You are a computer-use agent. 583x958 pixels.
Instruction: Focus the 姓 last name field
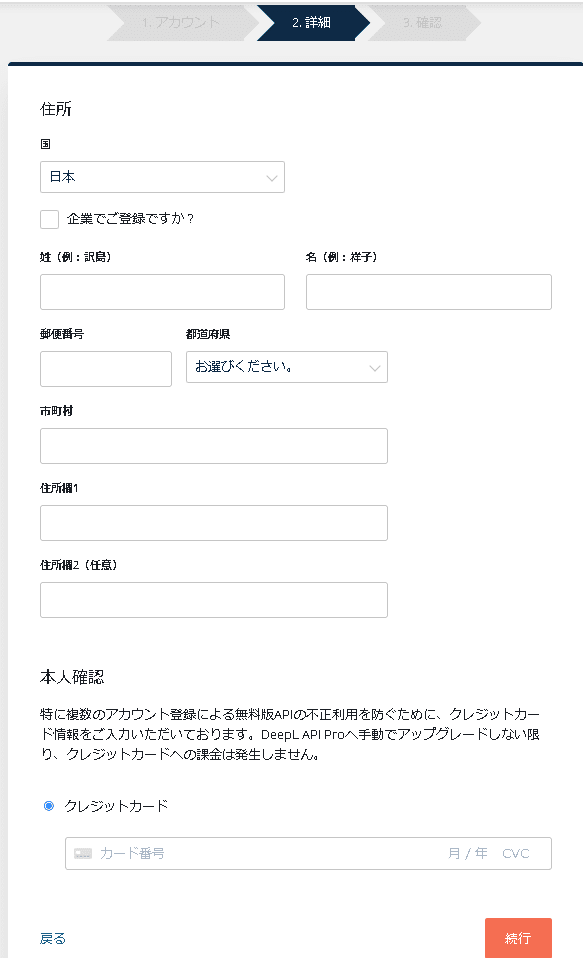click(x=163, y=292)
